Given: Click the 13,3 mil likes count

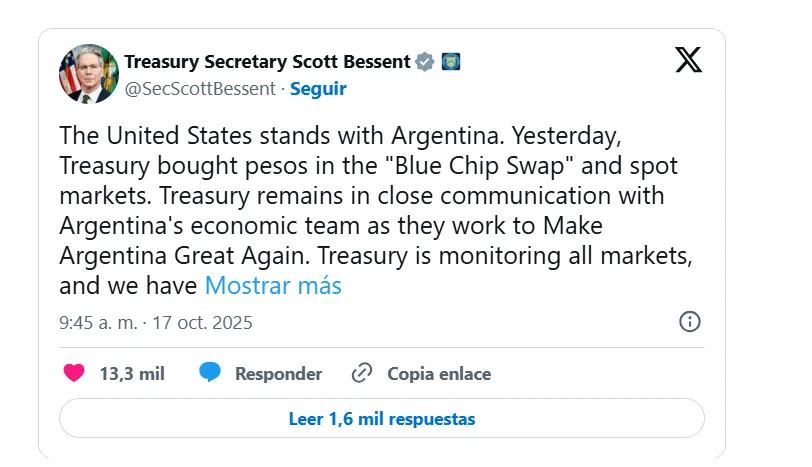Looking at the screenshot, I should pos(132,374).
